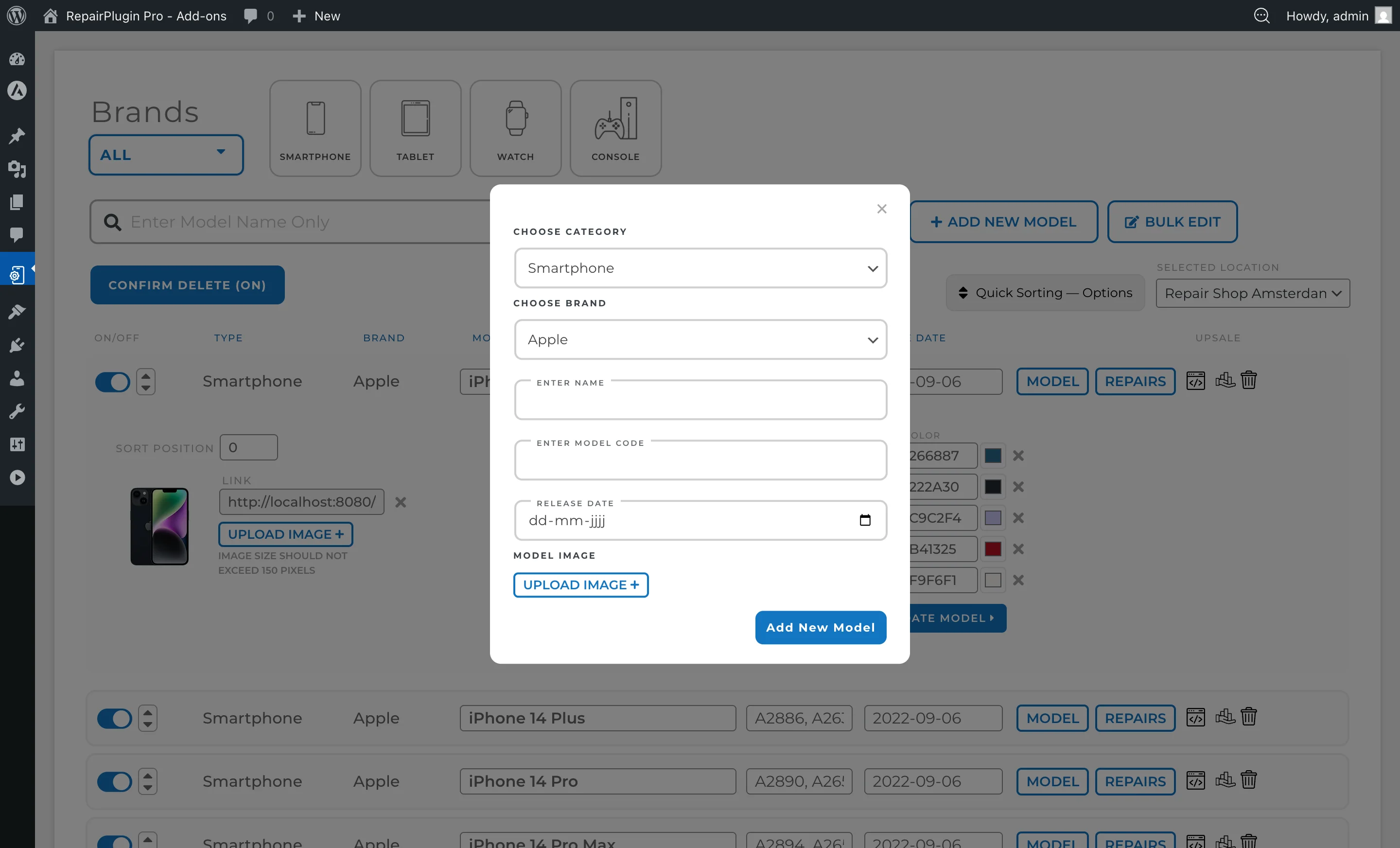Toggle the iPhone 14 Pro on/off switch
This screenshot has width=1400, height=848.
point(113,781)
